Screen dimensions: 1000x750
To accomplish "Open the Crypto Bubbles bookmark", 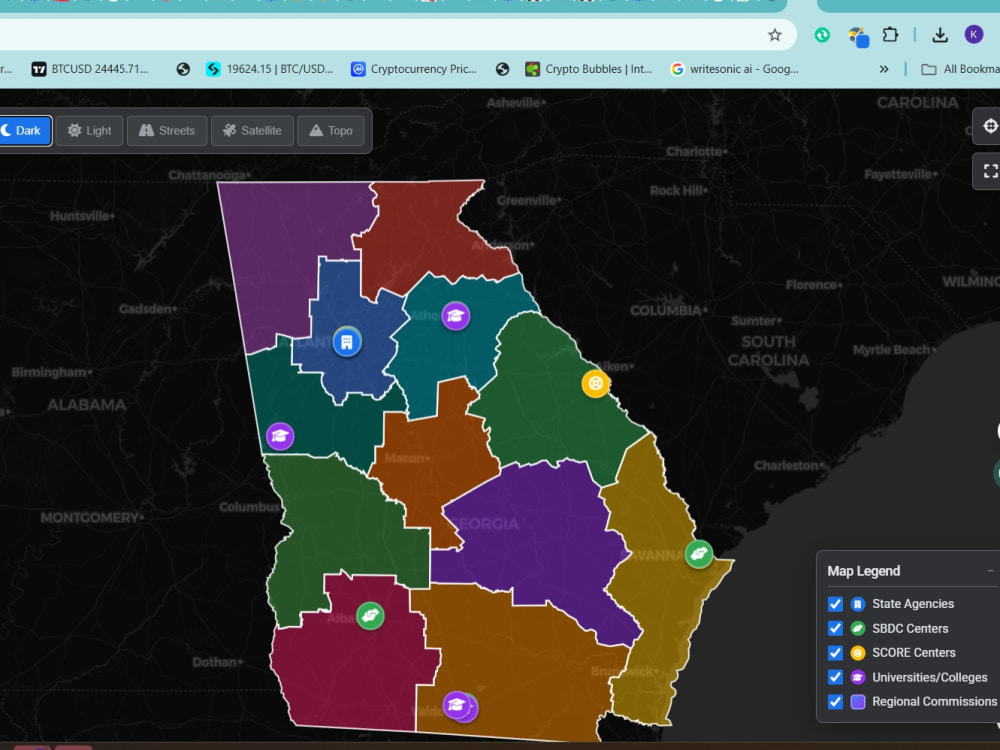I will click(x=589, y=69).
